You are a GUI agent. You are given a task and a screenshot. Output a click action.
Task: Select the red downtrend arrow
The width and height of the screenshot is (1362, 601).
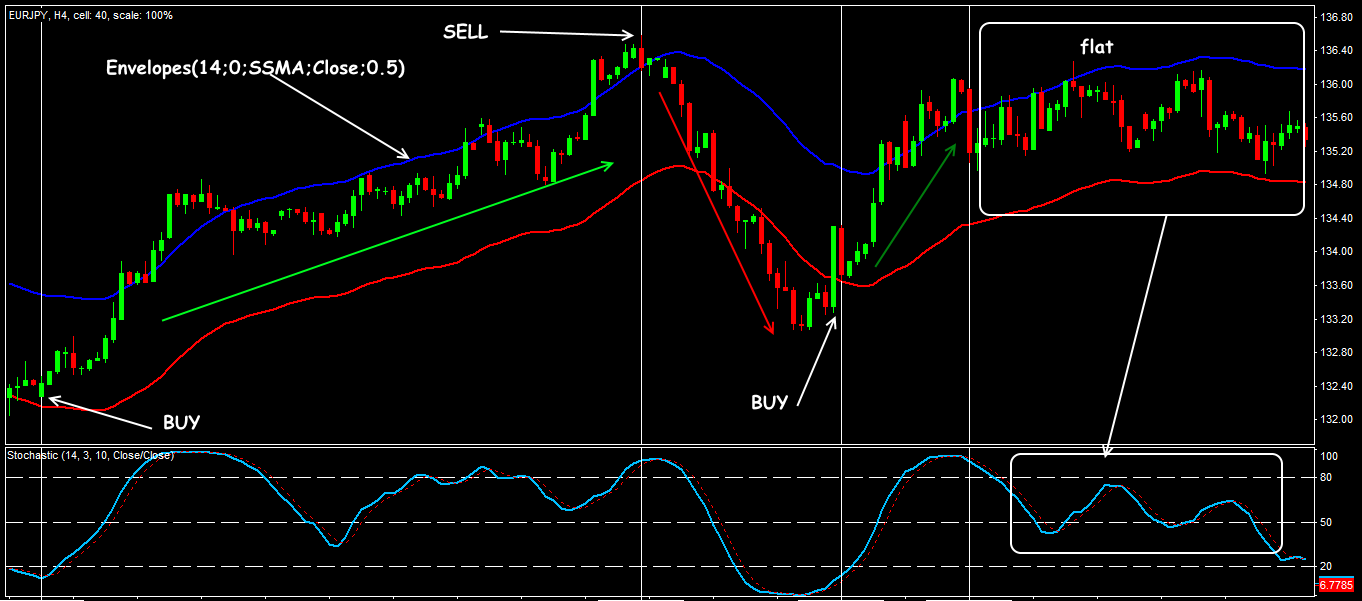[x=715, y=212]
